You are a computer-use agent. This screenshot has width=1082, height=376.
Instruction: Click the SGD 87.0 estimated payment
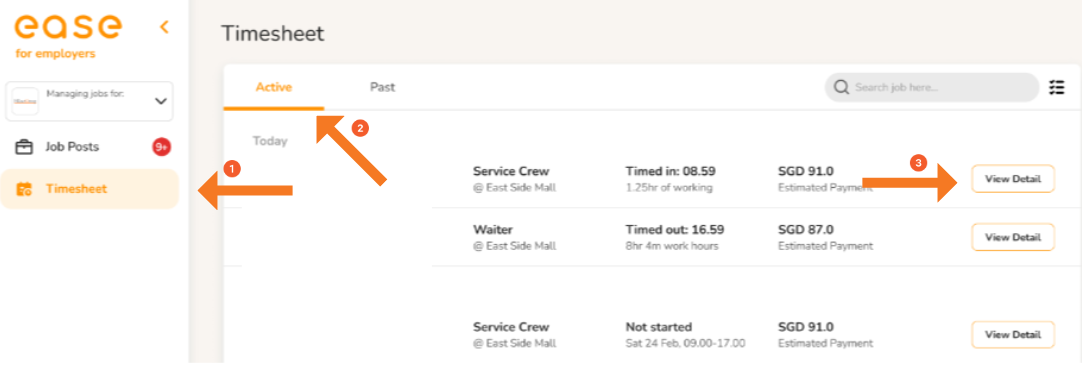click(805, 230)
